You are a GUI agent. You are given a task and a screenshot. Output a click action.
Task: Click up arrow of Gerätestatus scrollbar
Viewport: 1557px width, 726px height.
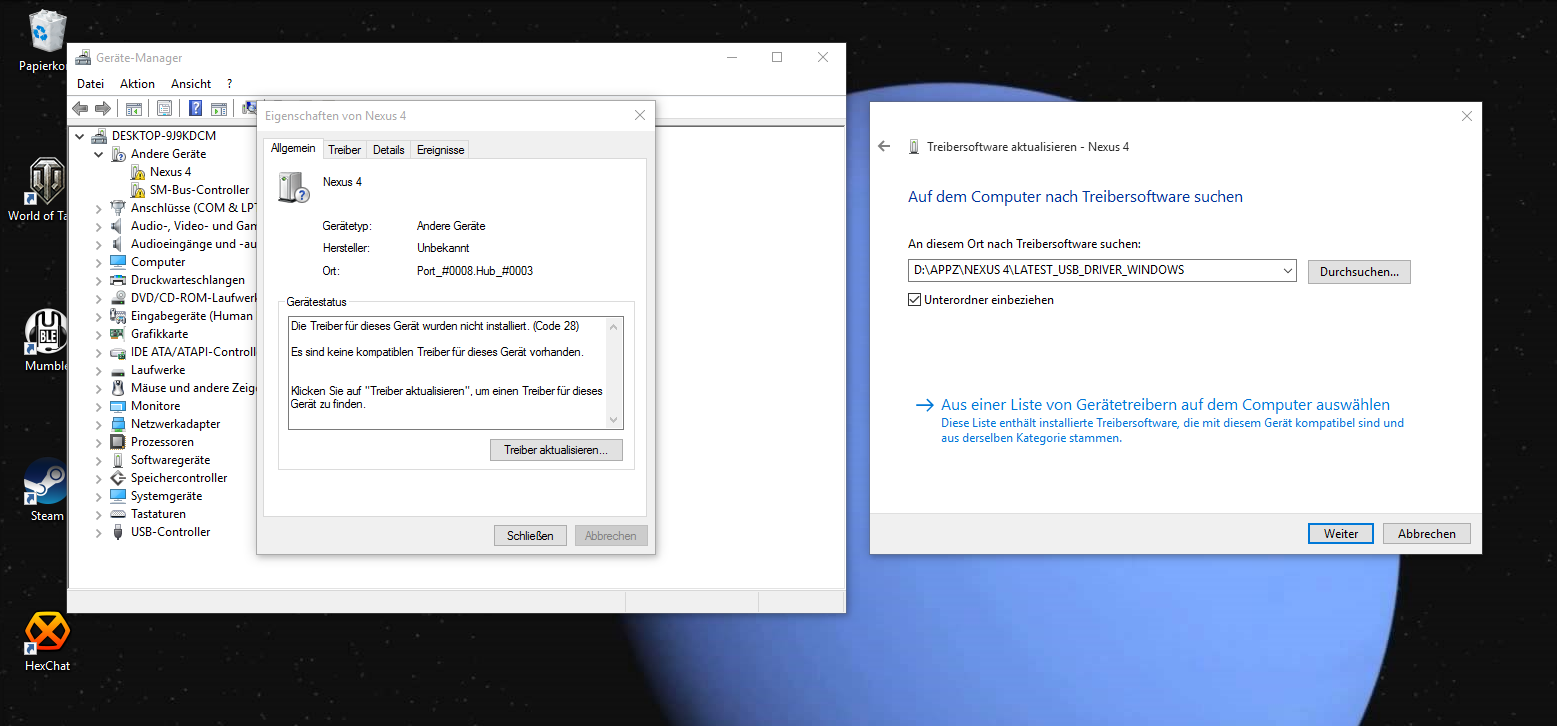pos(614,325)
